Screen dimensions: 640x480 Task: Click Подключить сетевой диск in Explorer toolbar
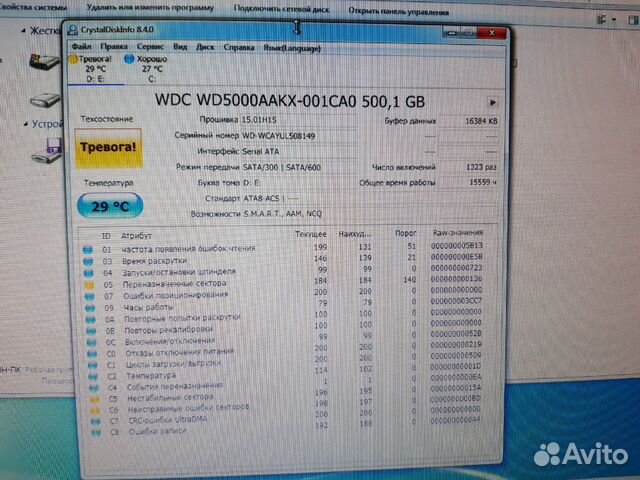pyautogui.click(x=281, y=9)
